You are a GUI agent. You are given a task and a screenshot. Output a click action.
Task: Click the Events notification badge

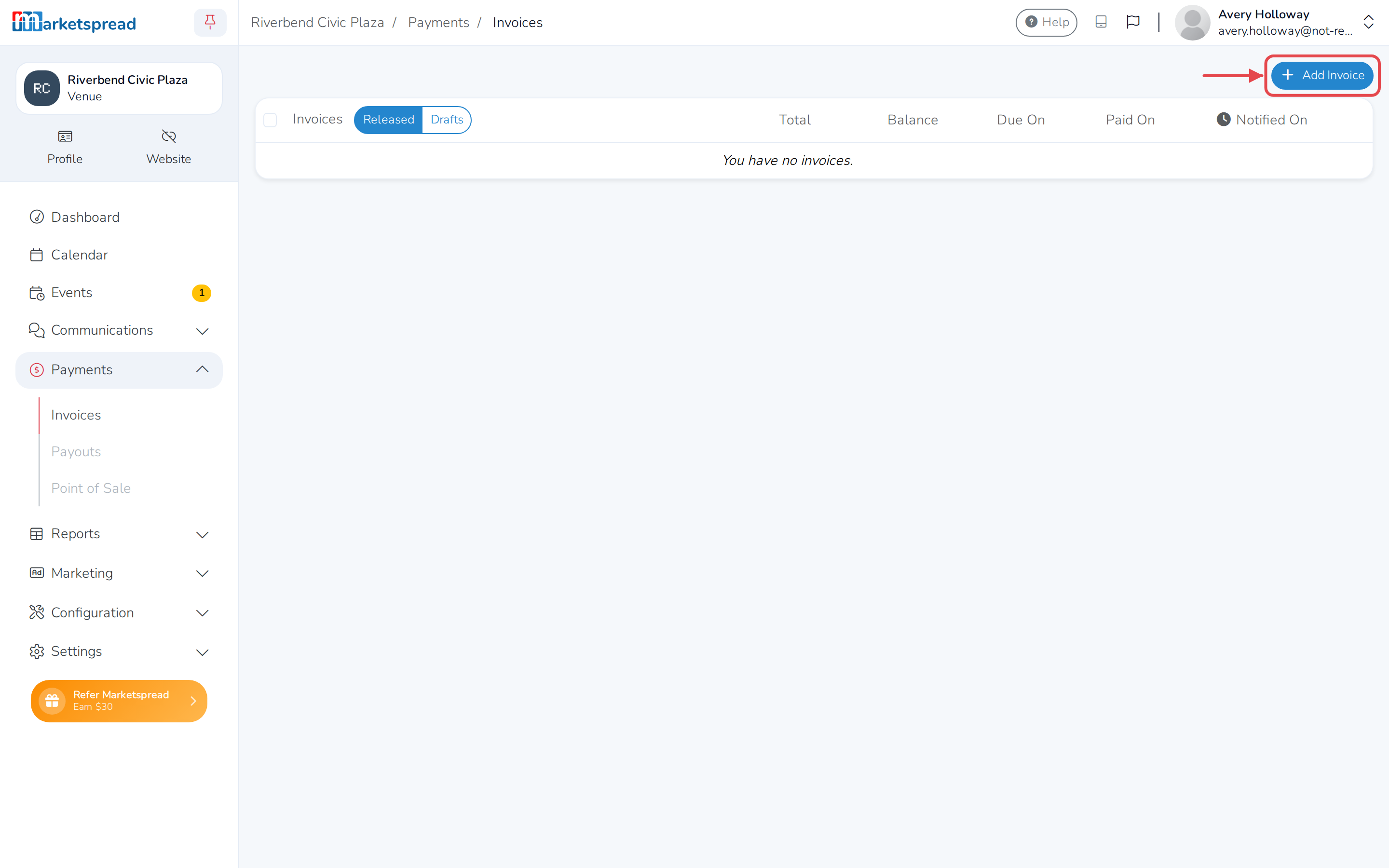click(202, 293)
